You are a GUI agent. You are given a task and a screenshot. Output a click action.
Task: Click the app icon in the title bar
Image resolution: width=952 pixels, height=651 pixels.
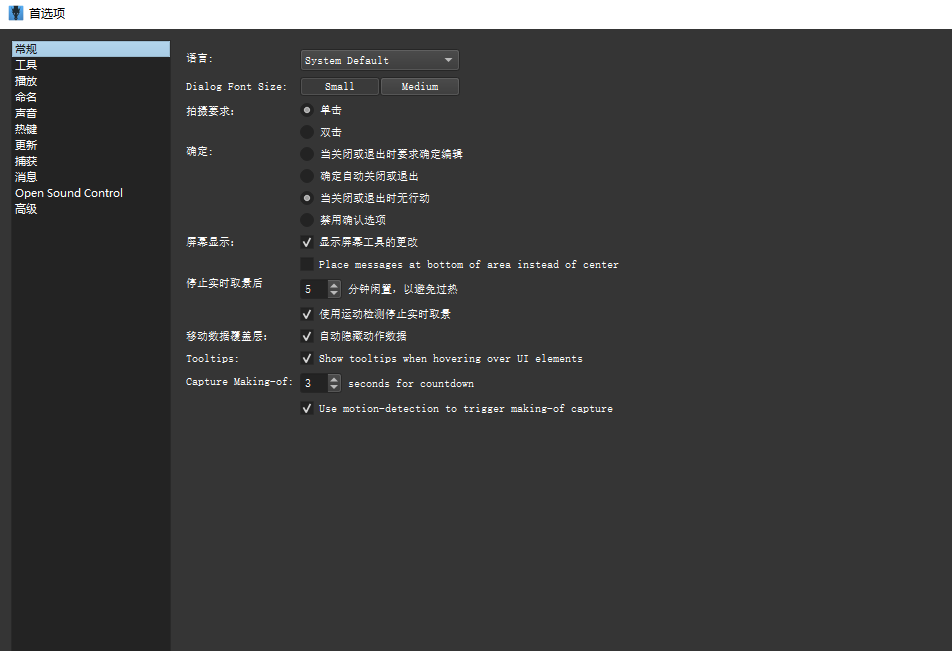16,14
